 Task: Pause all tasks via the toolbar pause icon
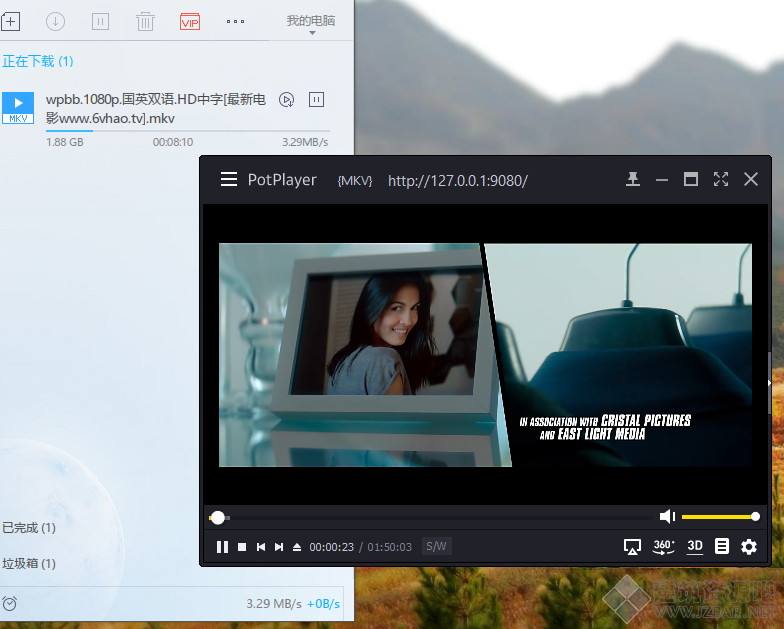tap(100, 22)
